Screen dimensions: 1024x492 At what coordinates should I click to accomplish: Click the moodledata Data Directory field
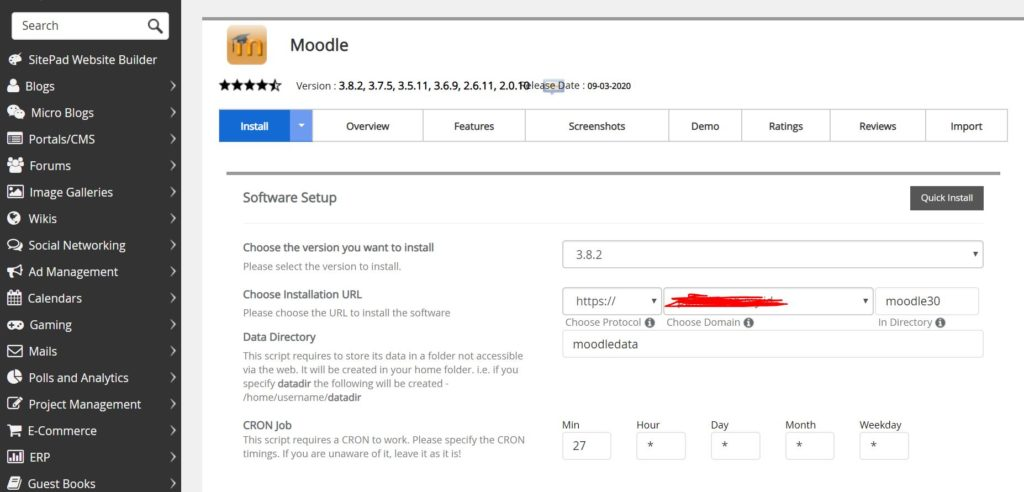pyautogui.click(x=773, y=344)
